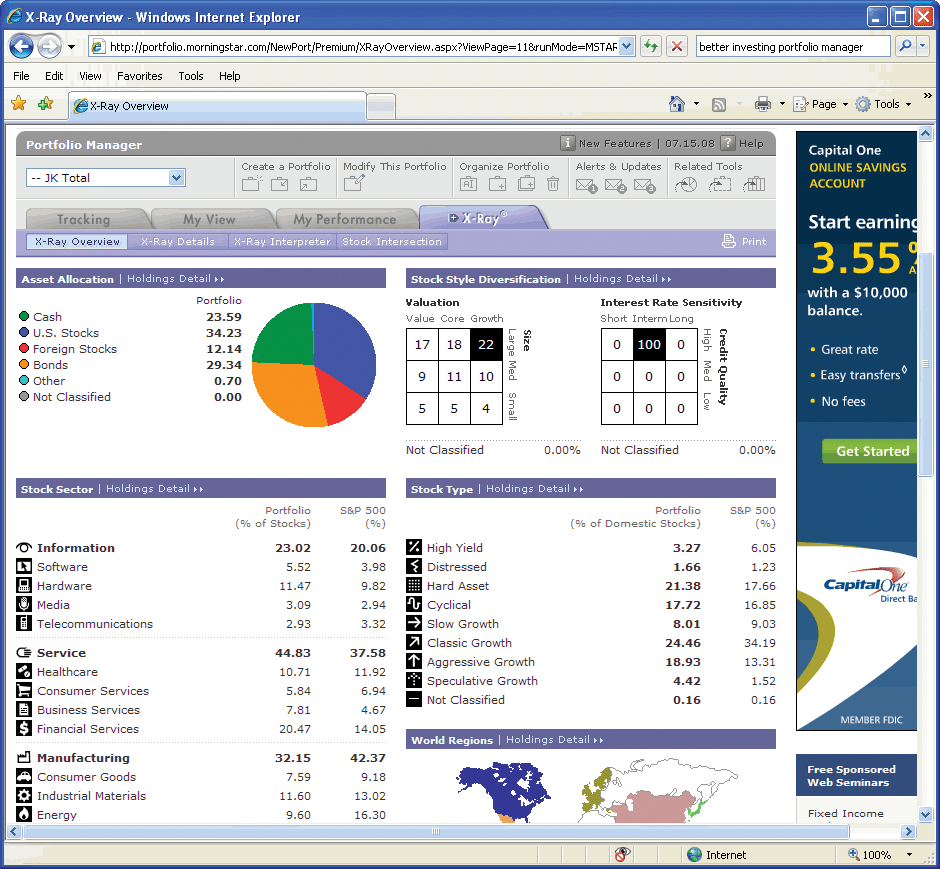This screenshot has width=940, height=869.
Task: Click the trash icon under Organize Portfolio
Action: [x=553, y=184]
